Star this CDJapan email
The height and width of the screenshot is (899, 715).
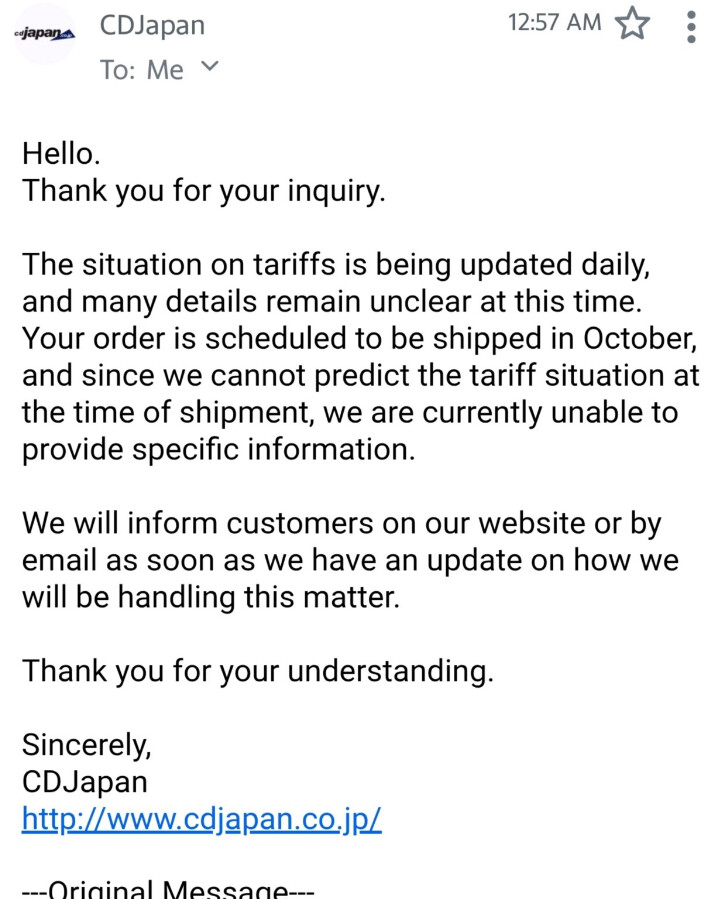coord(632,24)
